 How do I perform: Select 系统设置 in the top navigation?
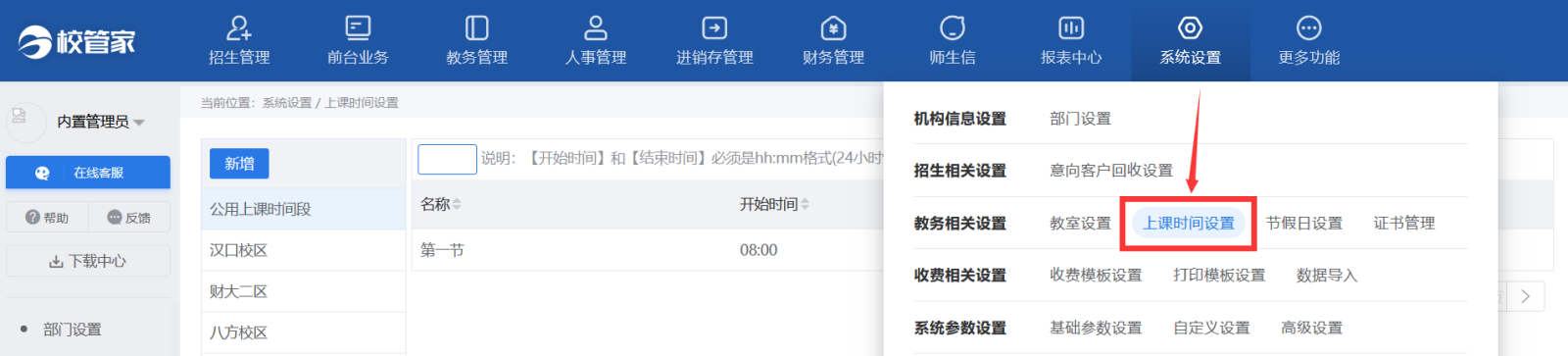(1190, 40)
